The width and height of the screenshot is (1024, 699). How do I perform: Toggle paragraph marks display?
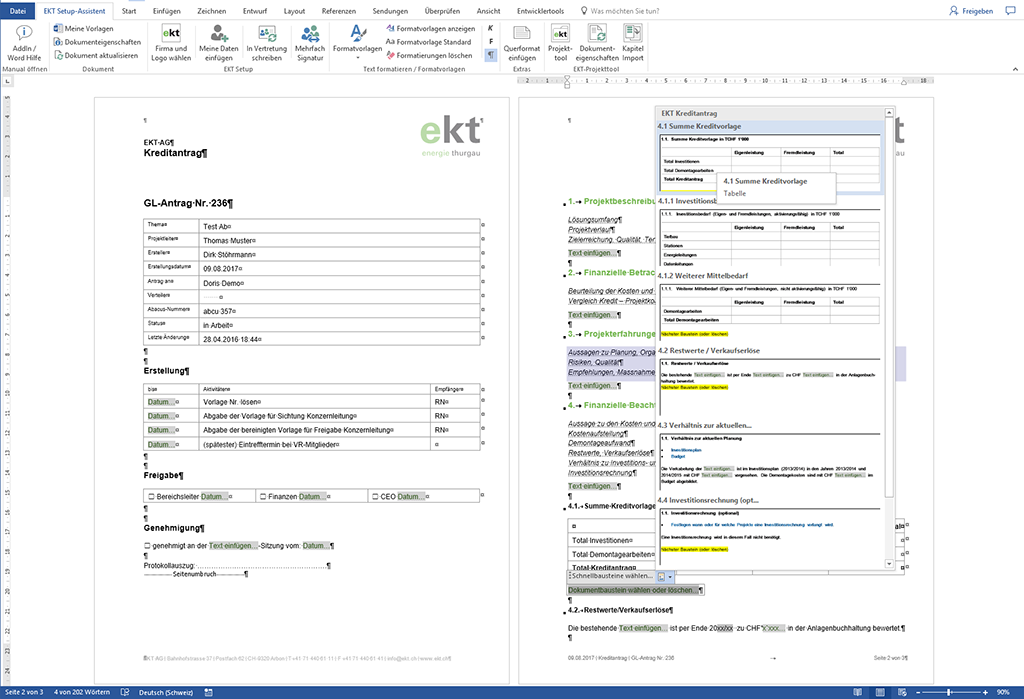[490, 56]
